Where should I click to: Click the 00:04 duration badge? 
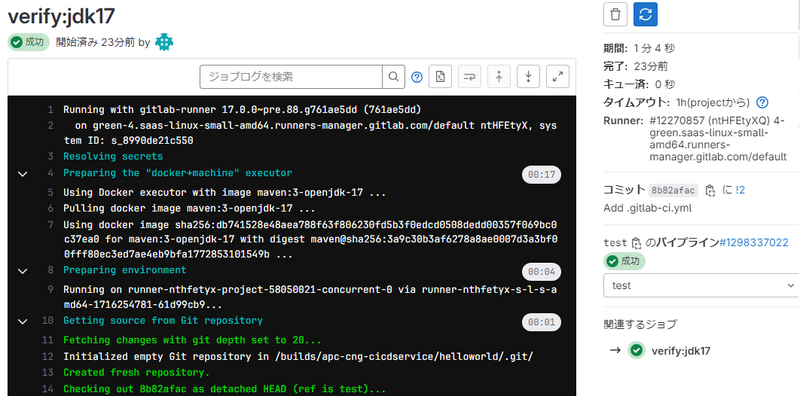tap(541, 272)
